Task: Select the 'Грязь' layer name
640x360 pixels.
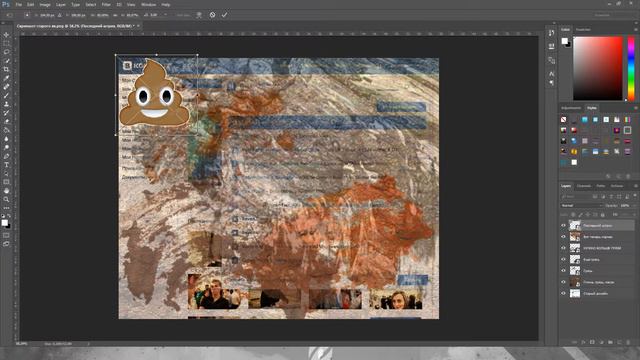Action: [x=588, y=271]
